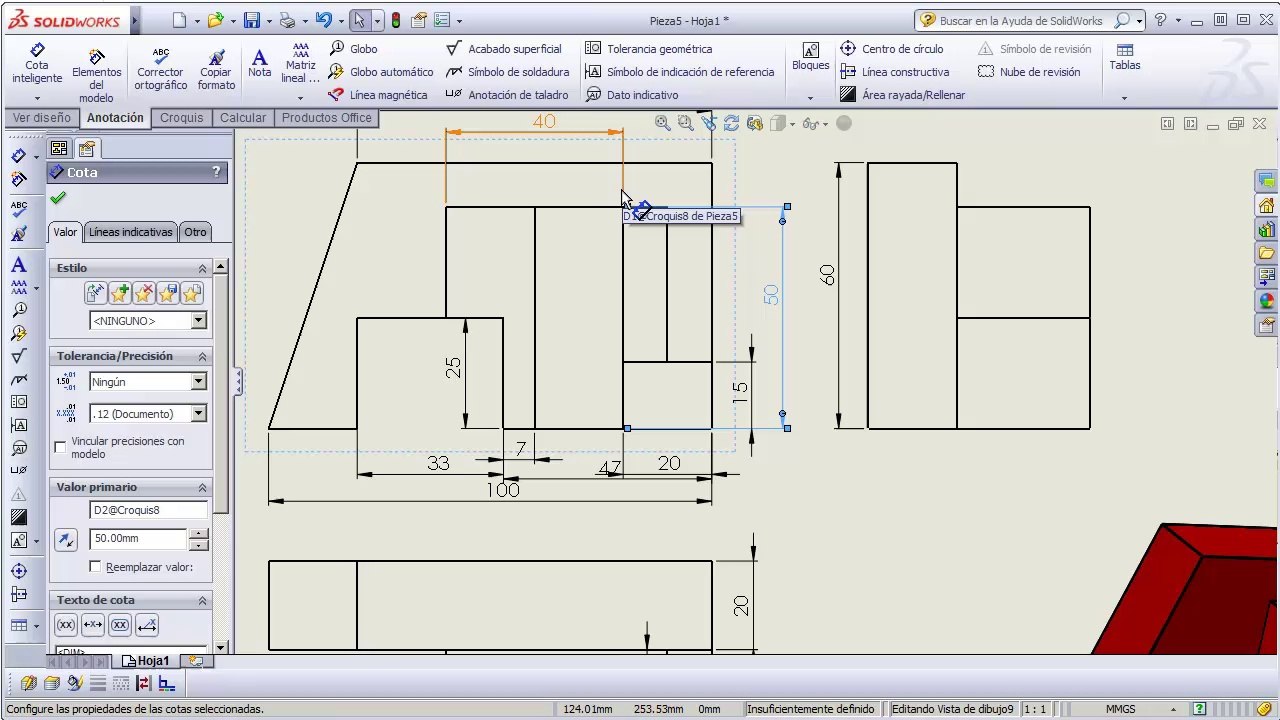Click the 50.00mm value field

click(x=138, y=538)
